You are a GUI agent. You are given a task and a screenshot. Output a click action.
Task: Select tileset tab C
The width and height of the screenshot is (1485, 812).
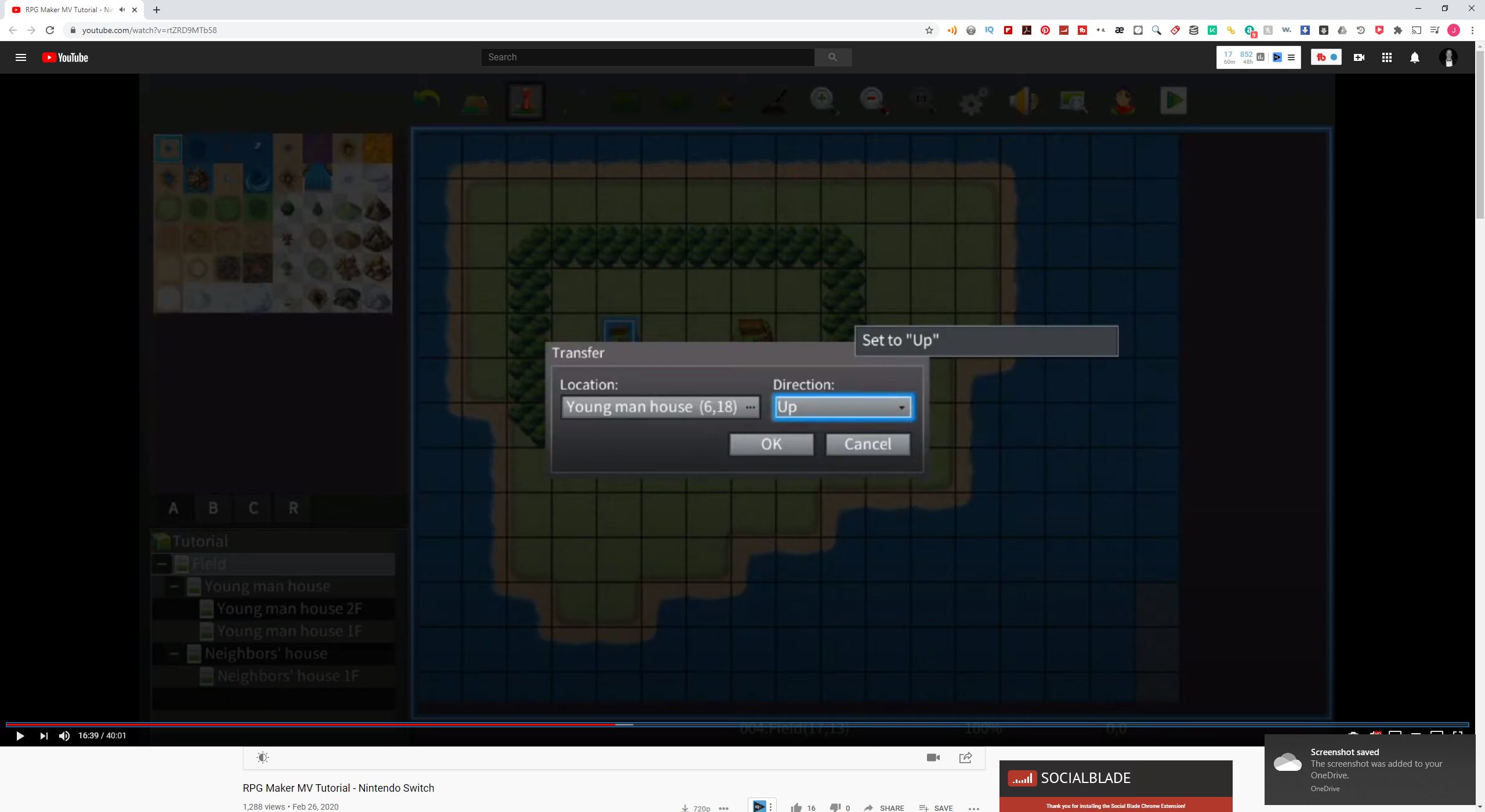tap(253, 509)
